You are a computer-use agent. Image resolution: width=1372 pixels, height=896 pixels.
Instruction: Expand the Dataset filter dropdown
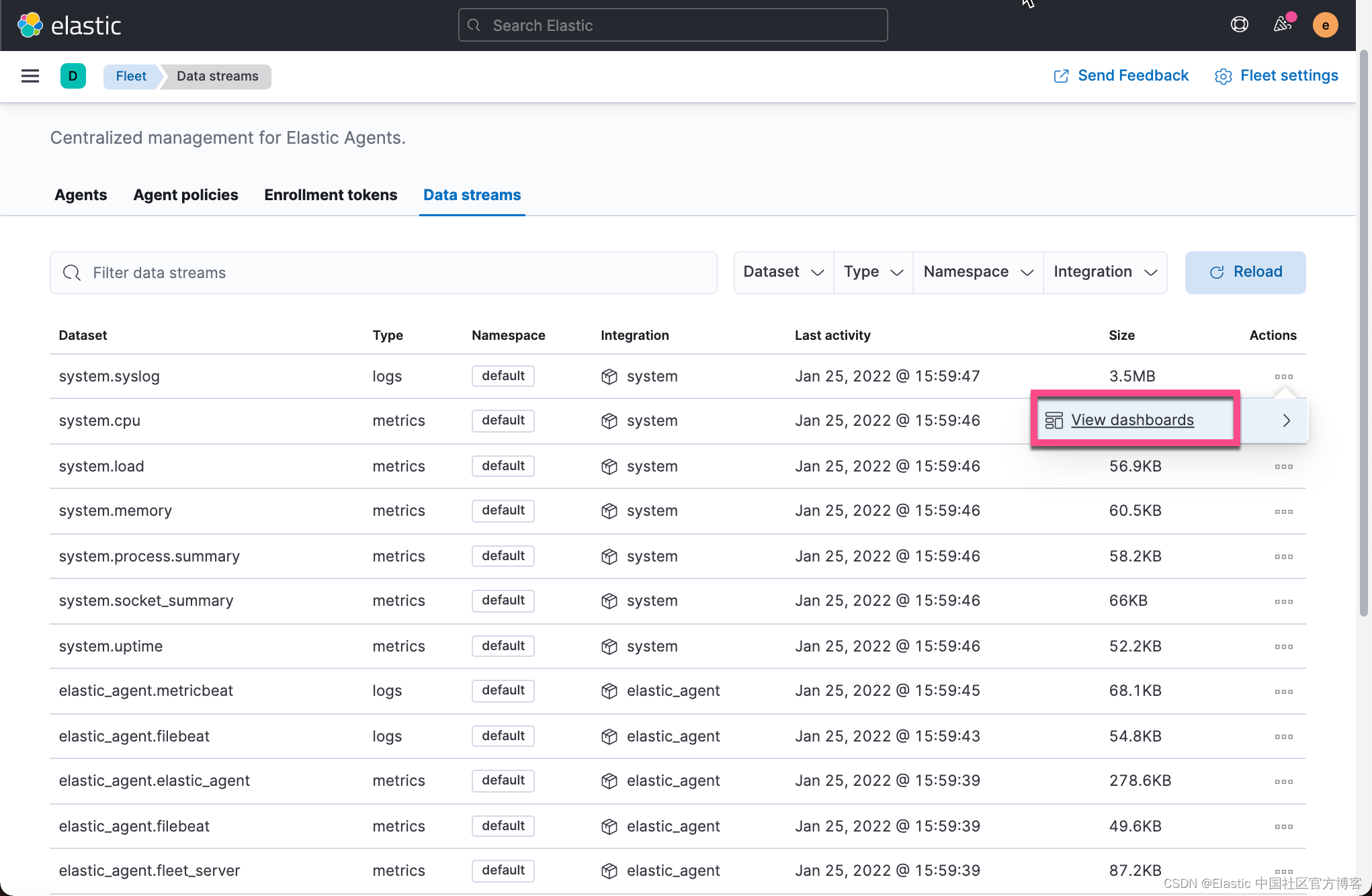pyautogui.click(x=783, y=272)
